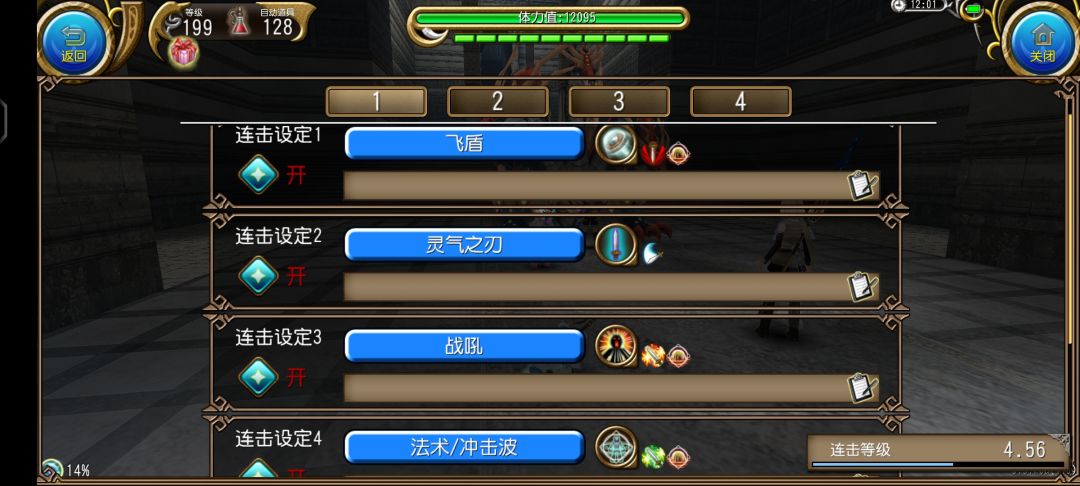Click the 灵气之刃 sword skill icon
1080x486 pixels.
614,244
